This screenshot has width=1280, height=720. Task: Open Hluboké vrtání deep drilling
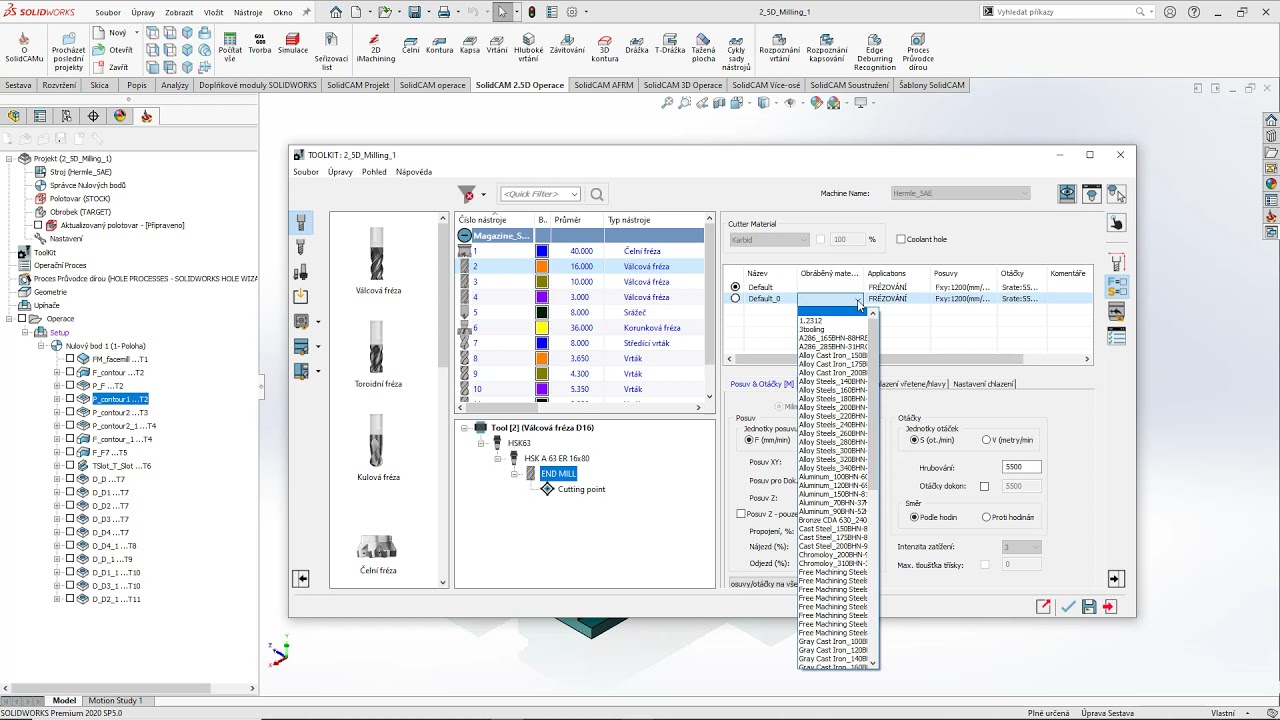(x=529, y=48)
